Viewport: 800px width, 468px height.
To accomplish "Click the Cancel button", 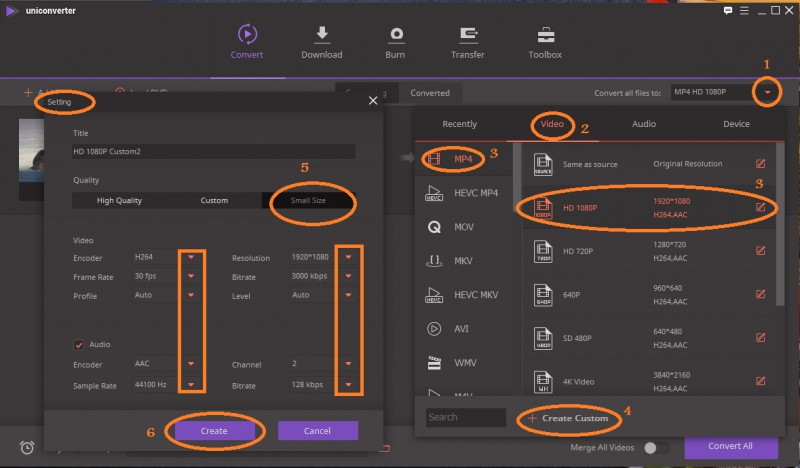I will click(x=317, y=431).
